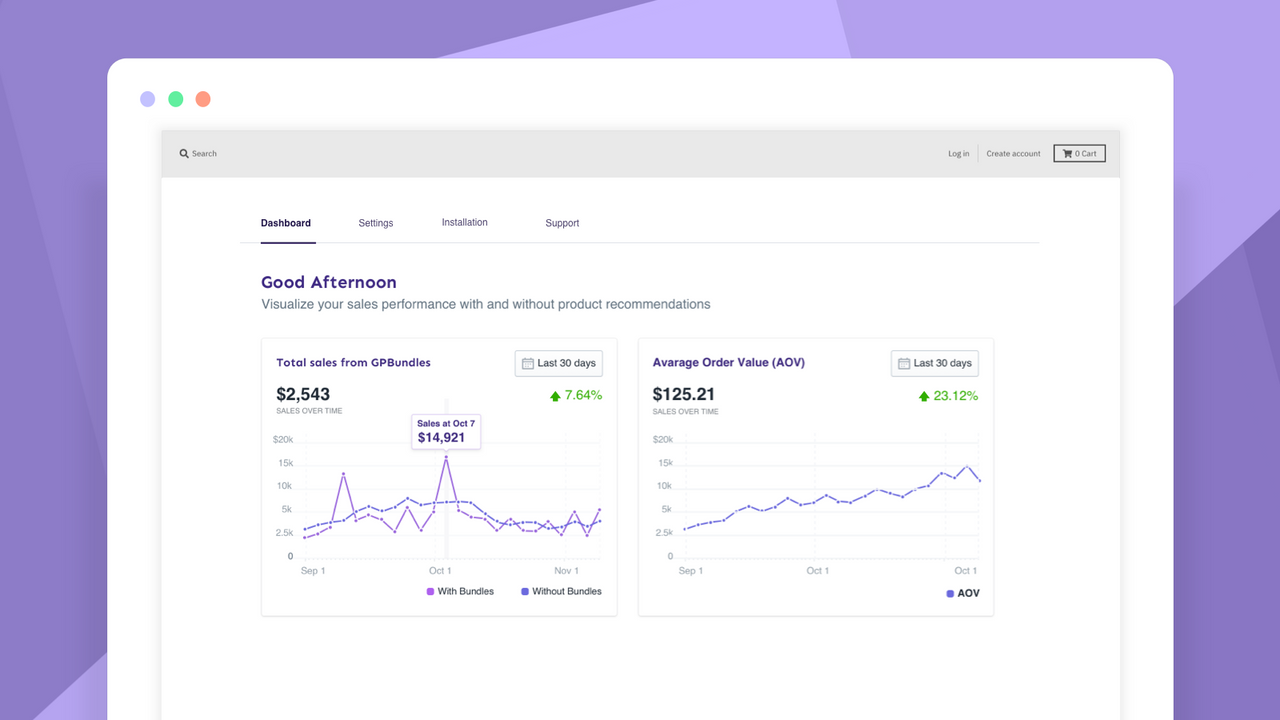The height and width of the screenshot is (720, 1280).
Task: Toggle the Without Bundles legend series
Action: (561, 592)
